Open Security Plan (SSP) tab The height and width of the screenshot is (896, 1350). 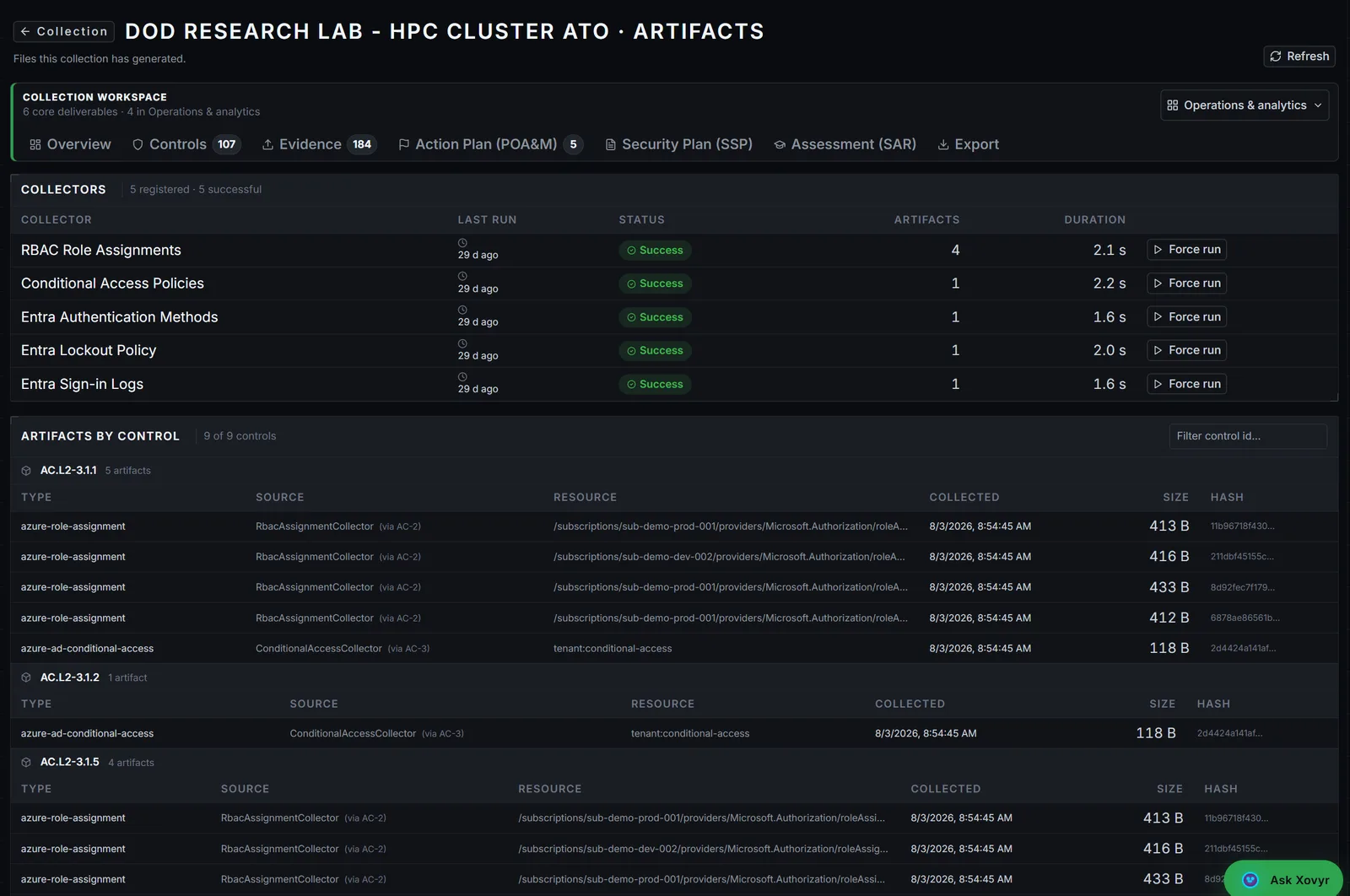click(679, 144)
